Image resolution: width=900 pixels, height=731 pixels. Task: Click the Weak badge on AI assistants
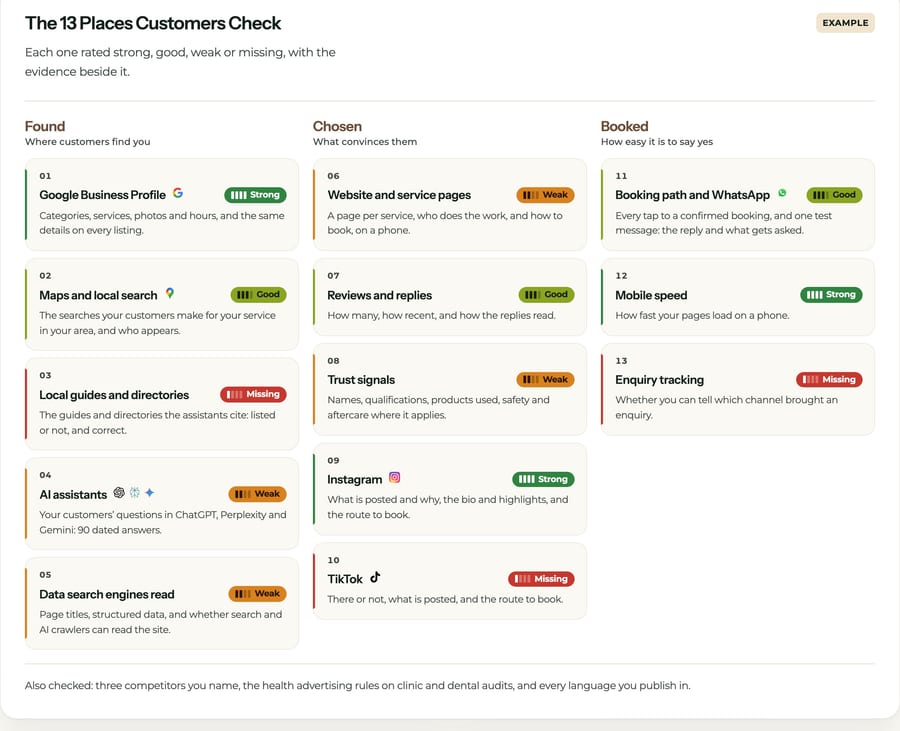pos(257,494)
